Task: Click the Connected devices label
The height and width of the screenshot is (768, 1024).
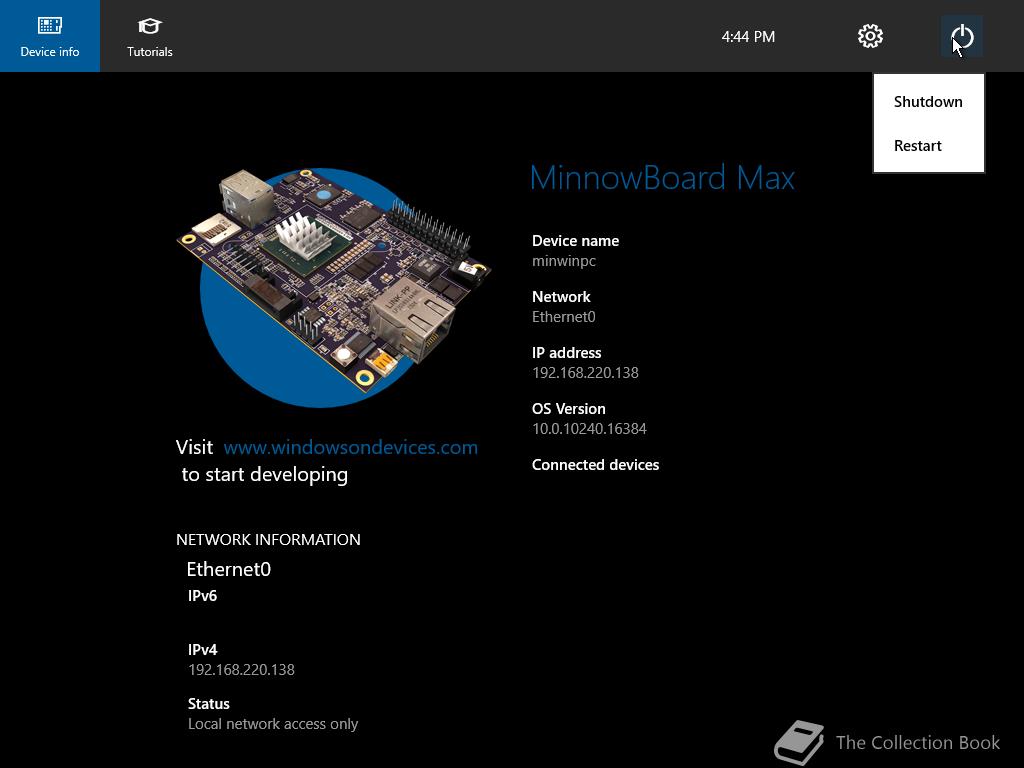Action: click(x=595, y=465)
